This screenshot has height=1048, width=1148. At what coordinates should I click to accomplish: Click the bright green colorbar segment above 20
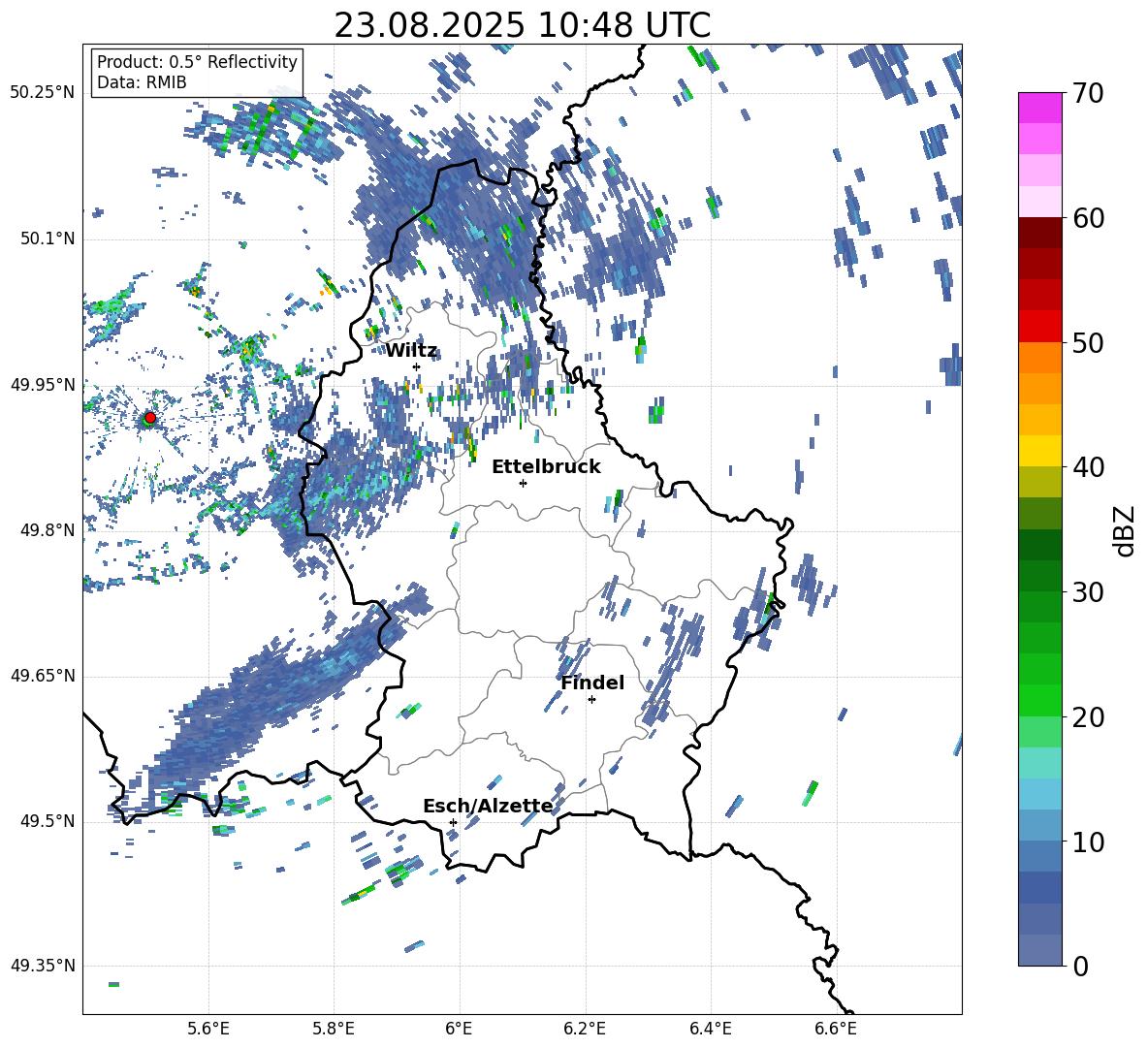[1040, 700]
